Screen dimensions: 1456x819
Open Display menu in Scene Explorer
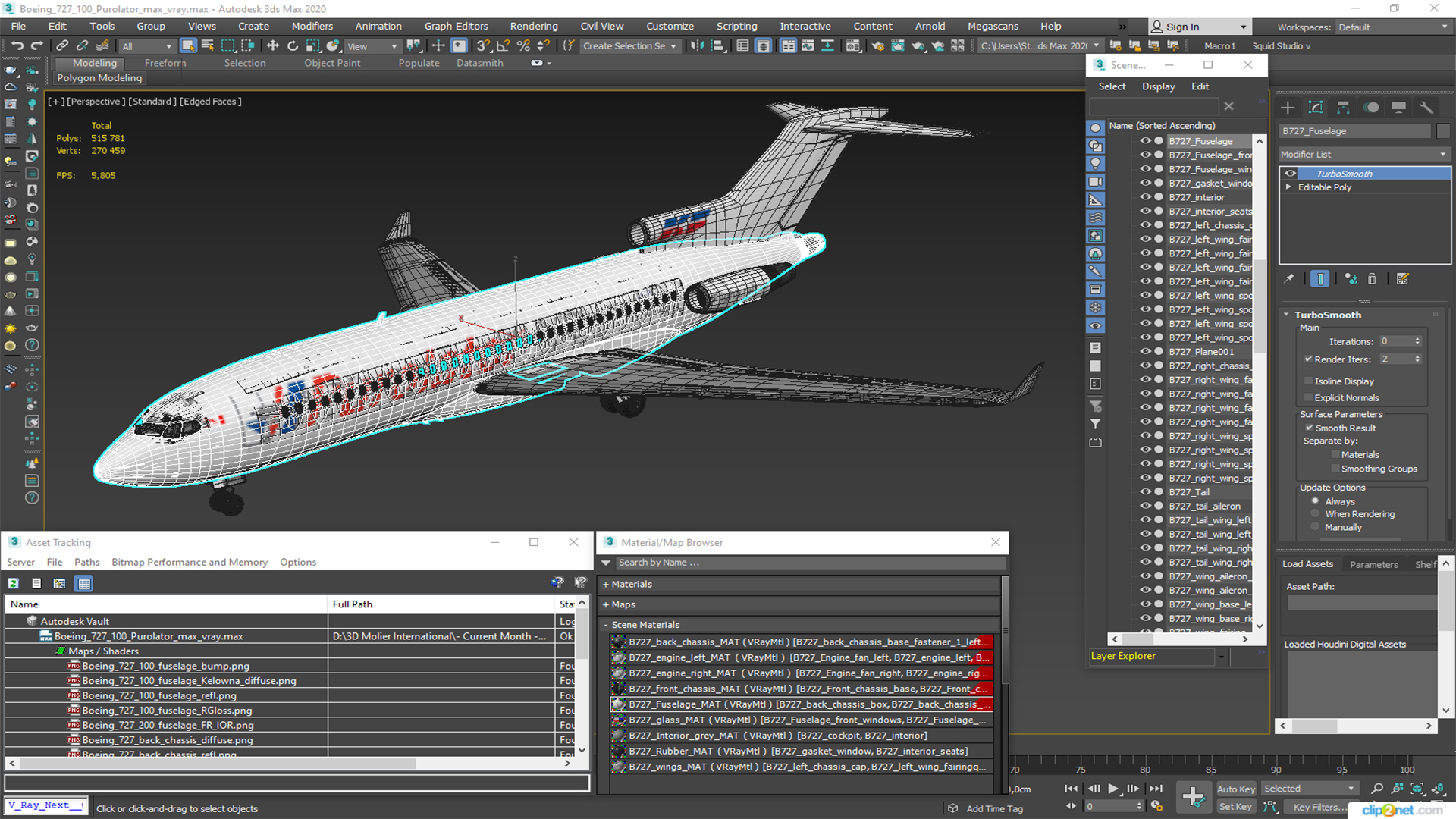point(1158,86)
